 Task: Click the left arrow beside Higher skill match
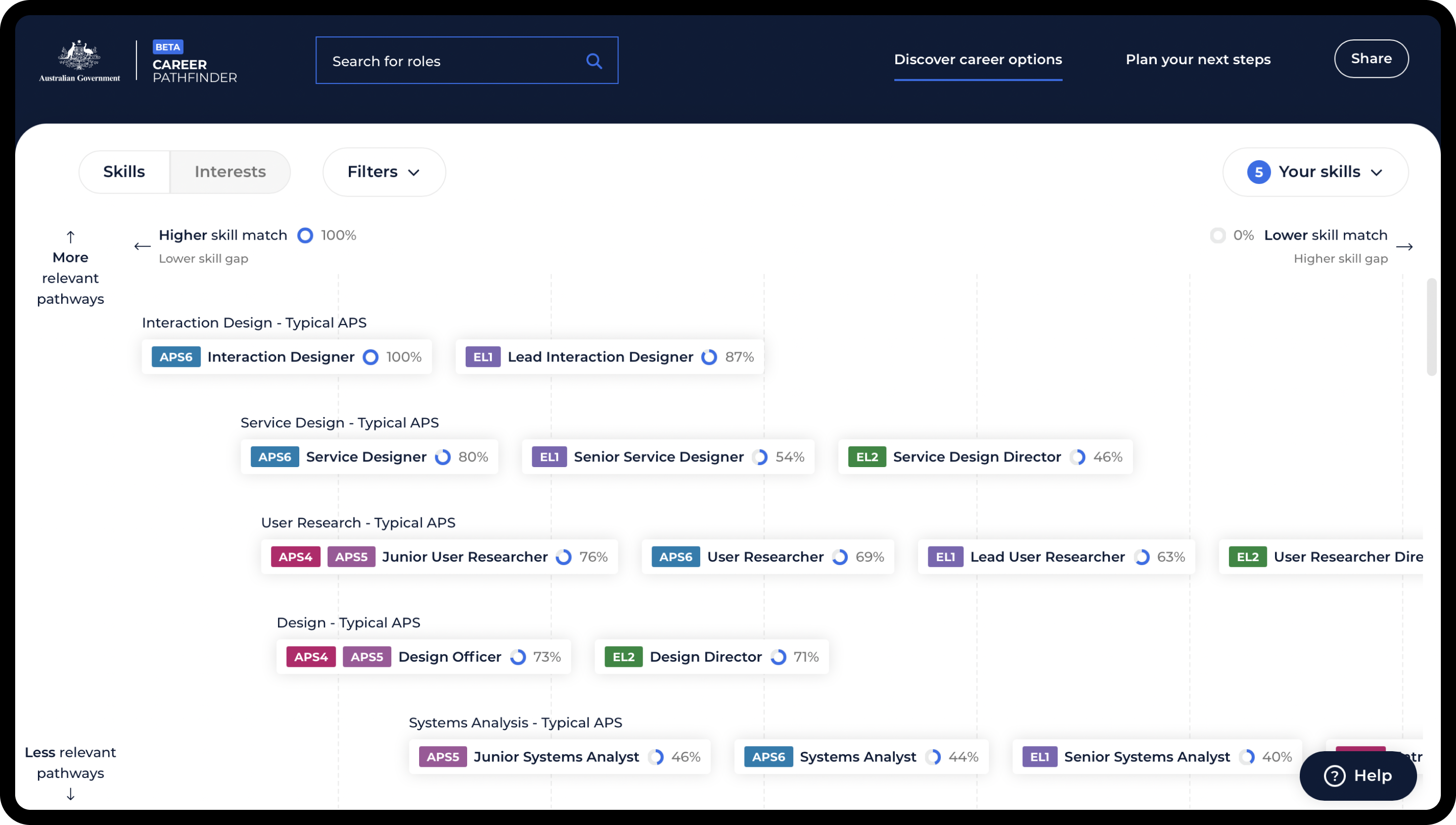click(x=142, y=246)
